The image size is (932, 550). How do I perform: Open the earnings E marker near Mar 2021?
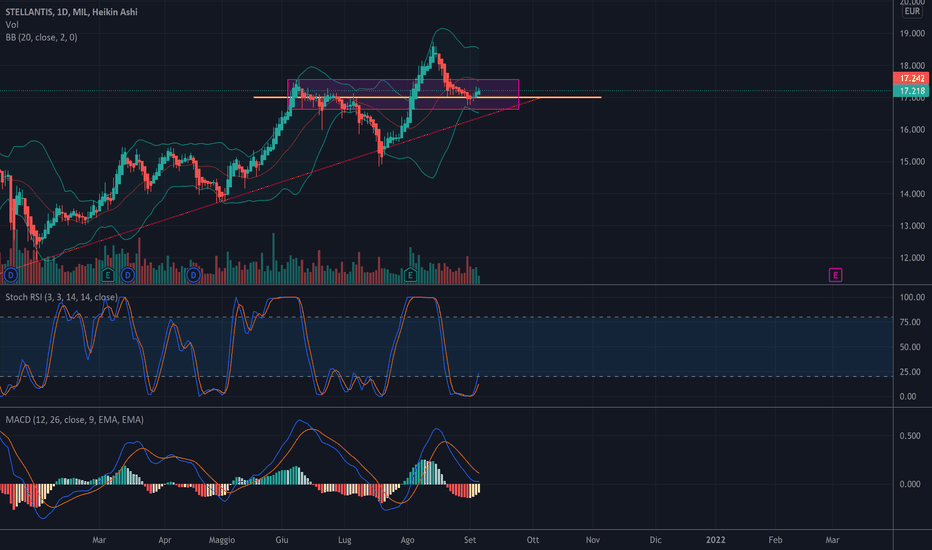click(x=107, y=275)
